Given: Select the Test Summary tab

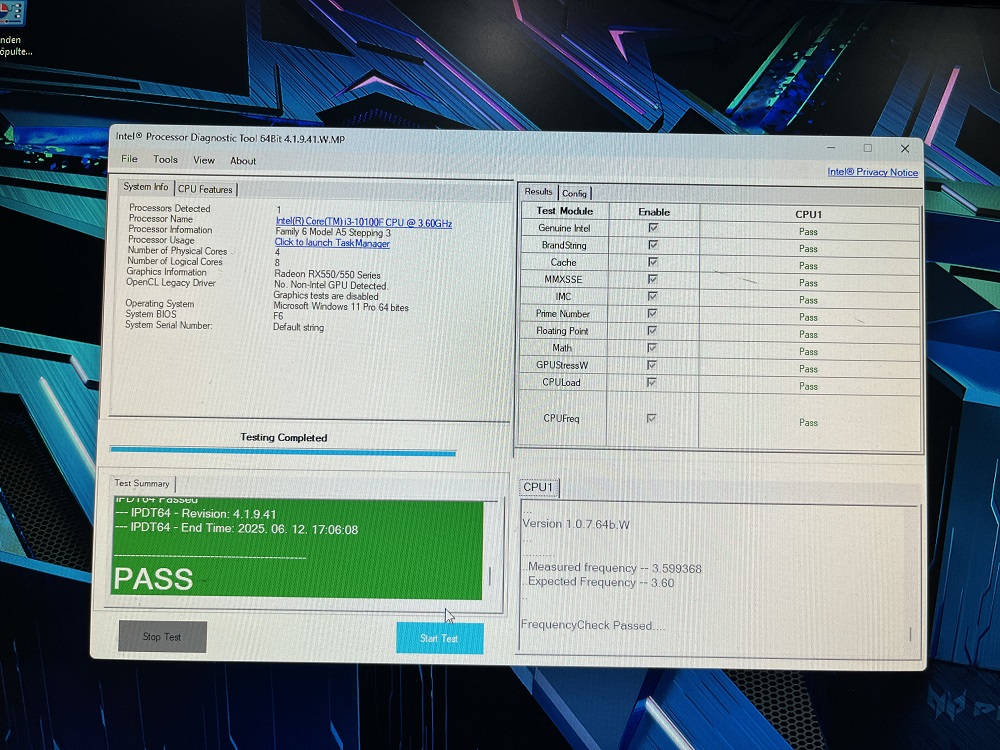Looking at the screenshot, I should pos(142,483).
